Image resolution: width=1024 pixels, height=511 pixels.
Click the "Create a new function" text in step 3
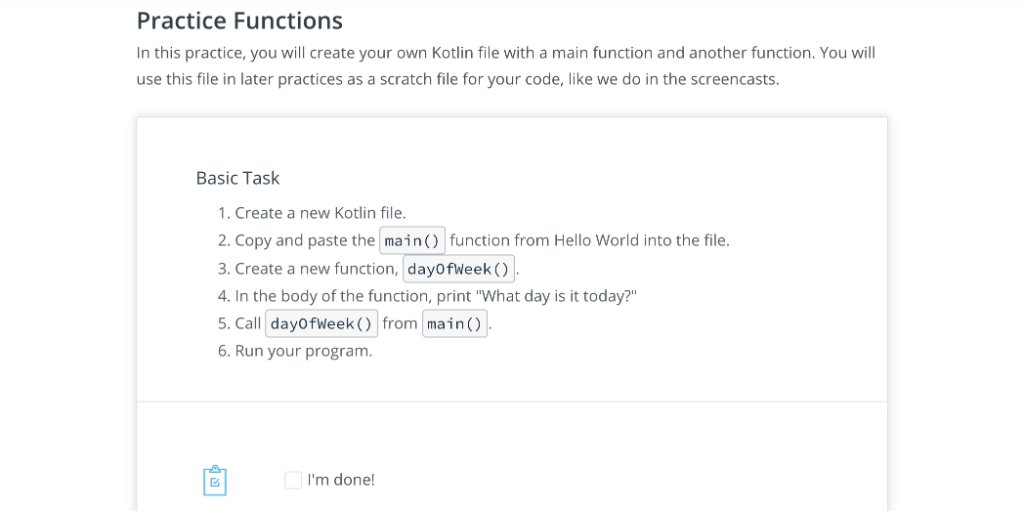click(x=316, y=269)
